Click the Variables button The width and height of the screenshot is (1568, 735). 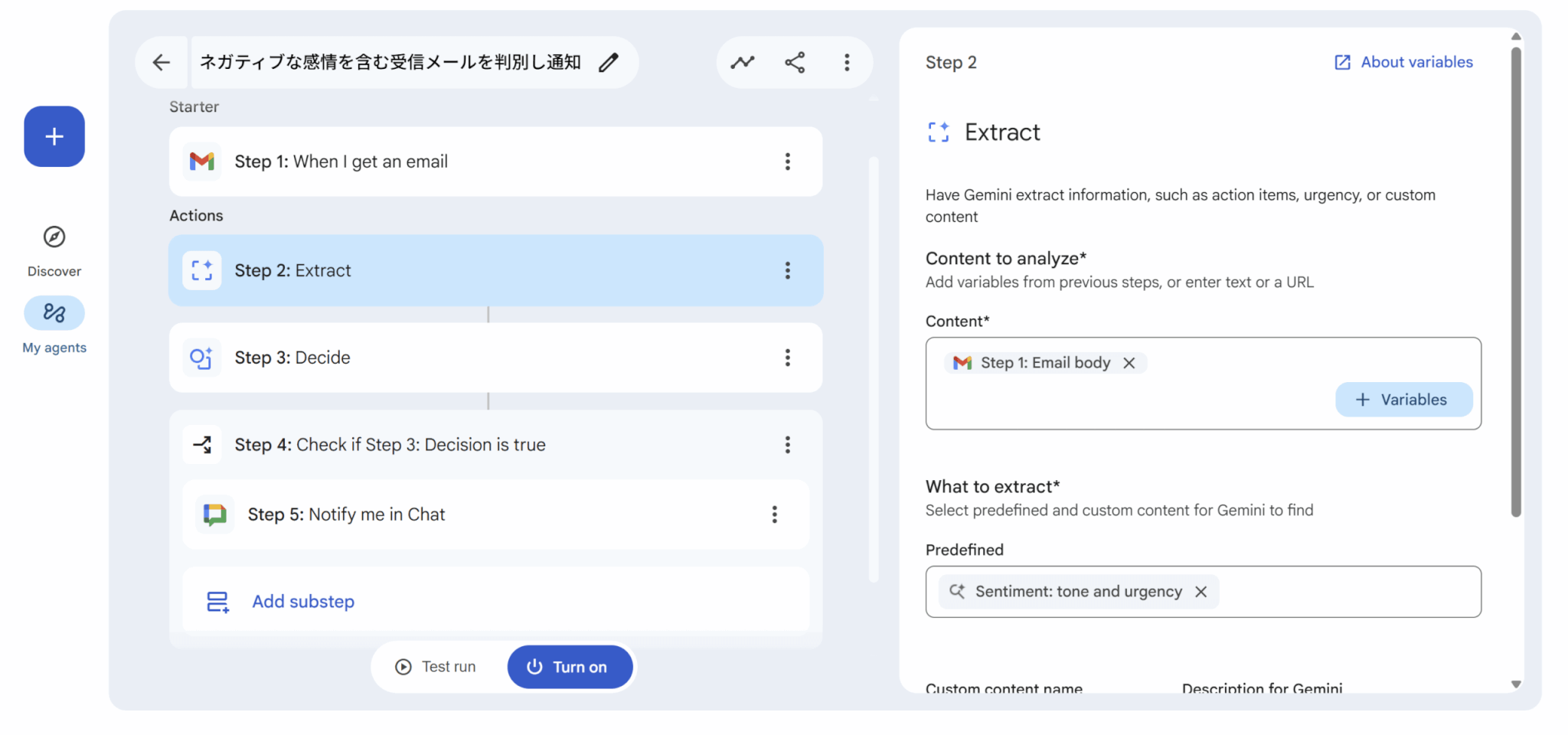(1403, 400)
